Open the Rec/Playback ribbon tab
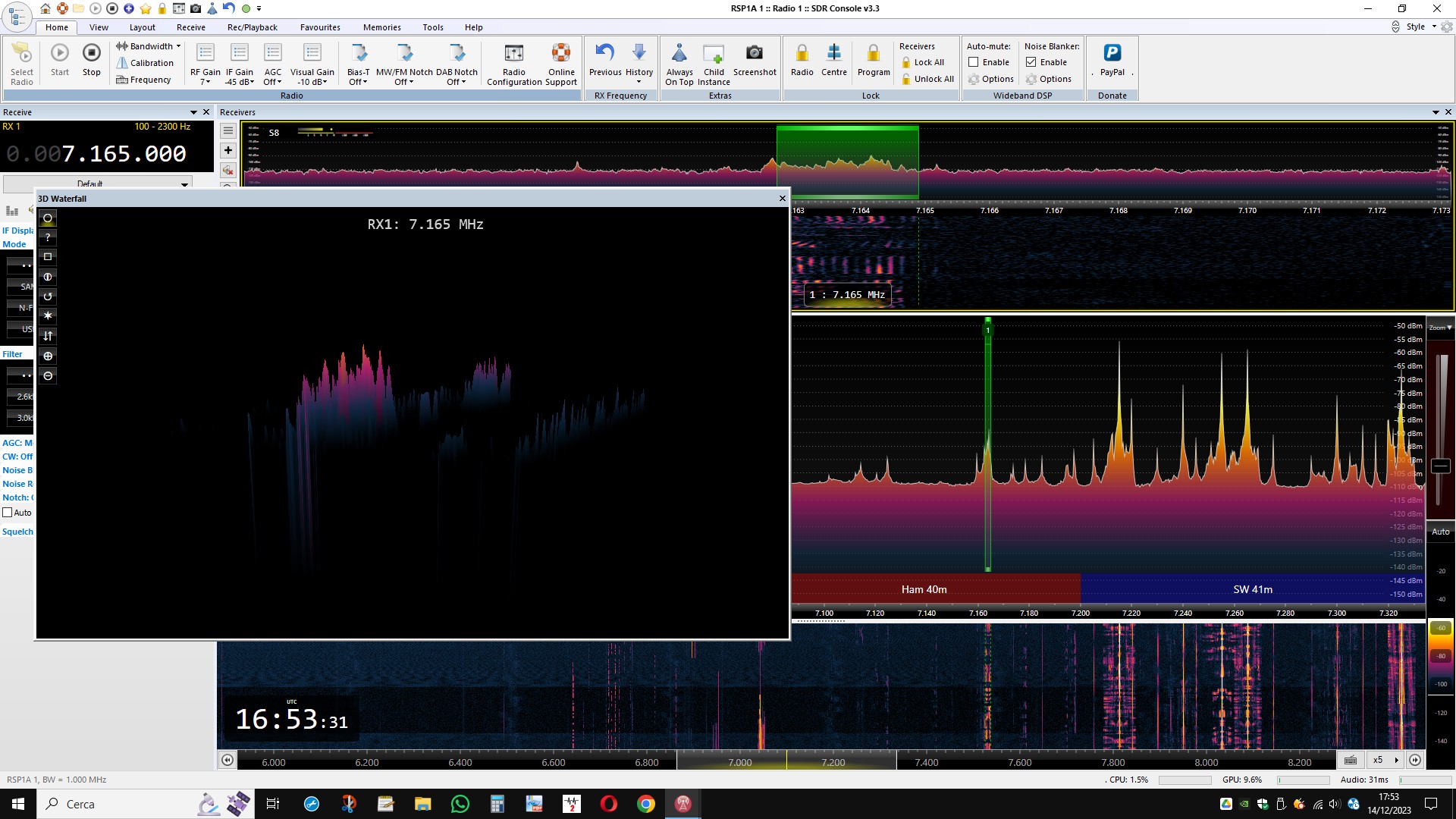The image size is (1456, 819). [x=252, y=27]
